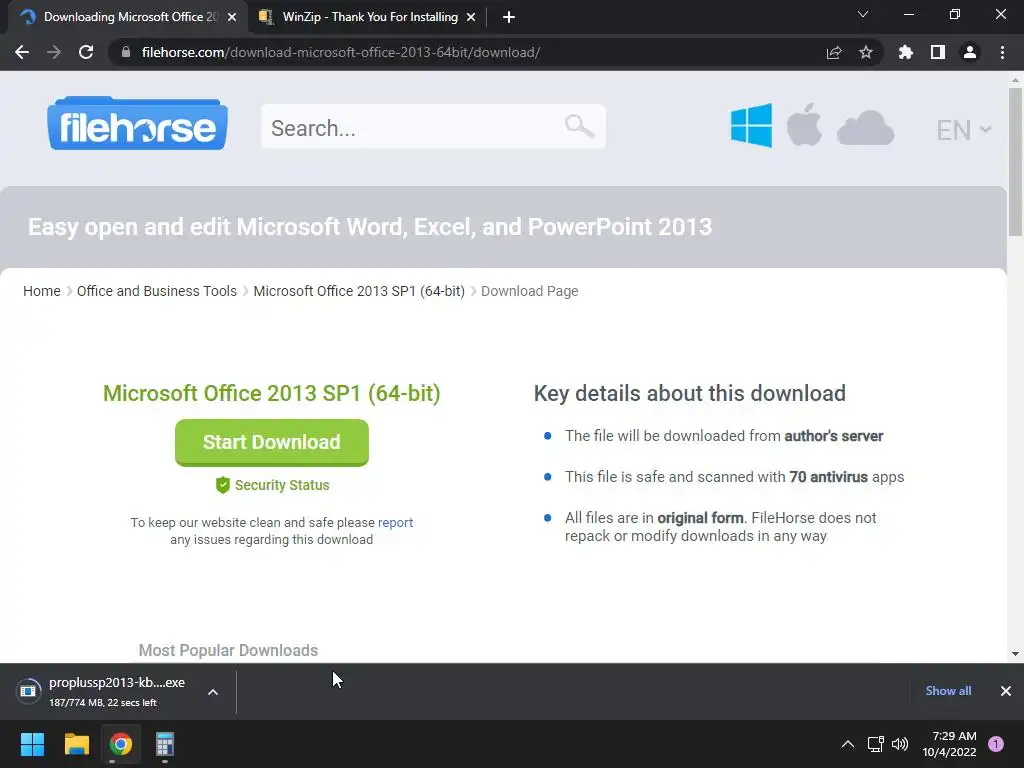Viewport: 1024px width, 768px height.
Task: Close the downloads bar
Action: pyautogui.click(x=1006, y=691)
